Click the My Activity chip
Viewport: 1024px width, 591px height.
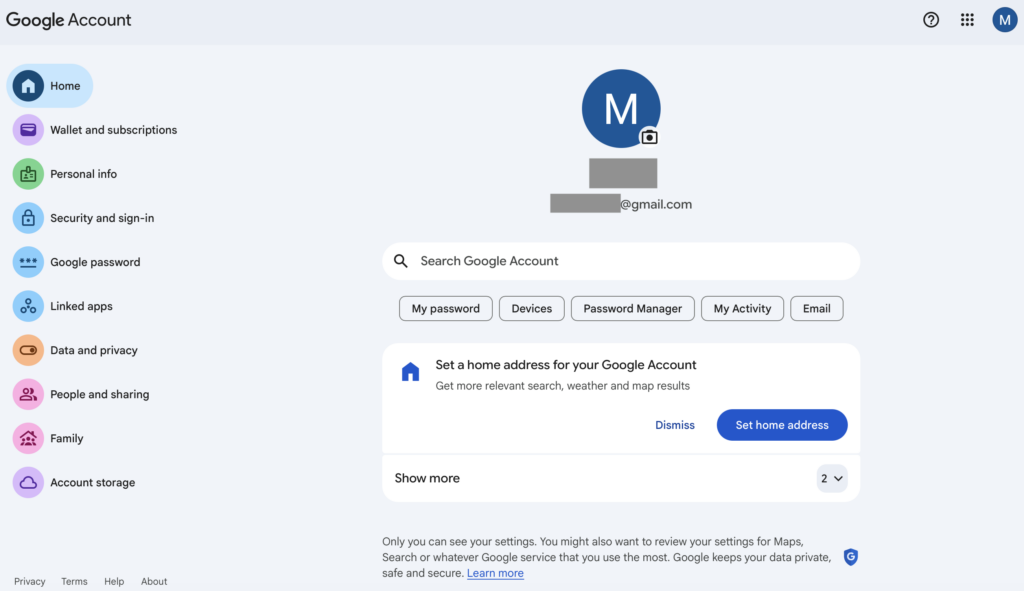click(x=742, y=308)
